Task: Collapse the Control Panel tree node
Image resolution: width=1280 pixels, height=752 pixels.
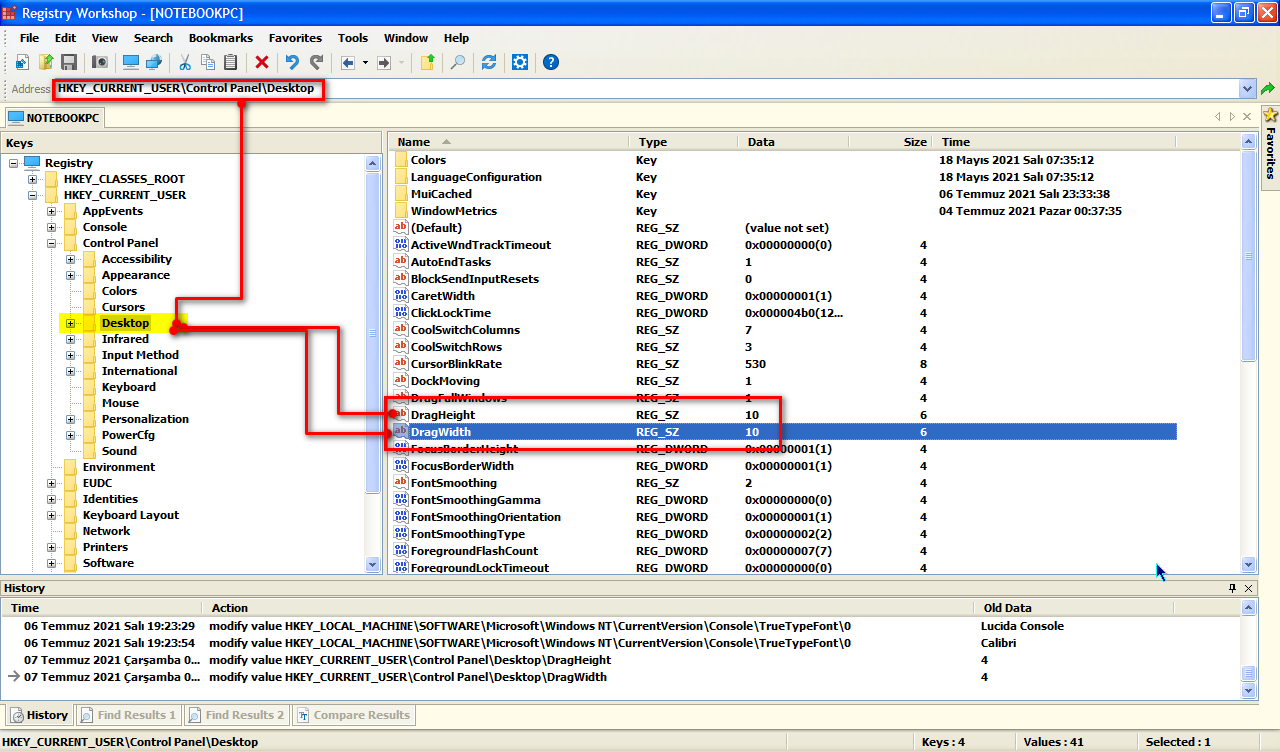Action: pos(52,243)
